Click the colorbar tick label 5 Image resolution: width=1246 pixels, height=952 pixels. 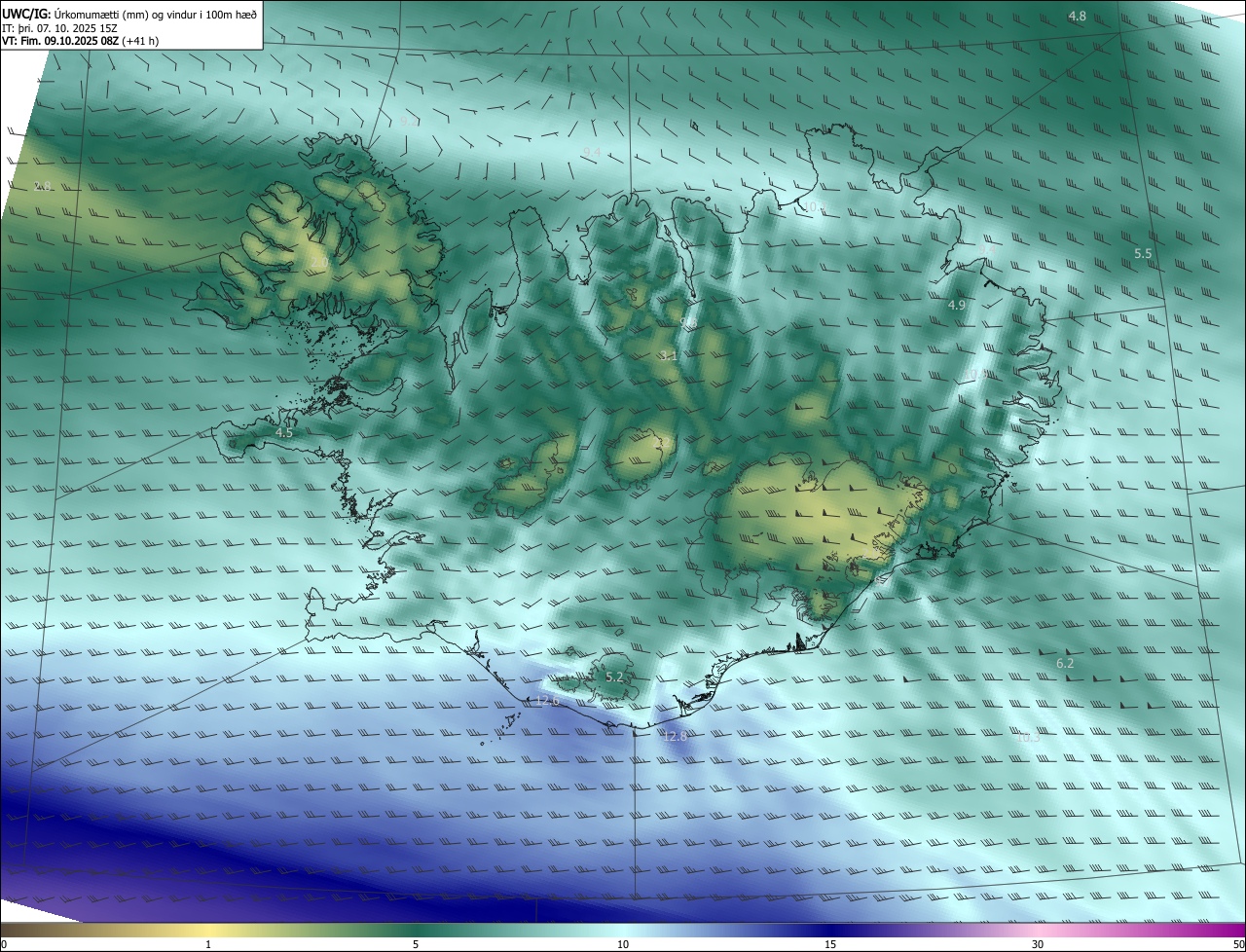point(416,944)
